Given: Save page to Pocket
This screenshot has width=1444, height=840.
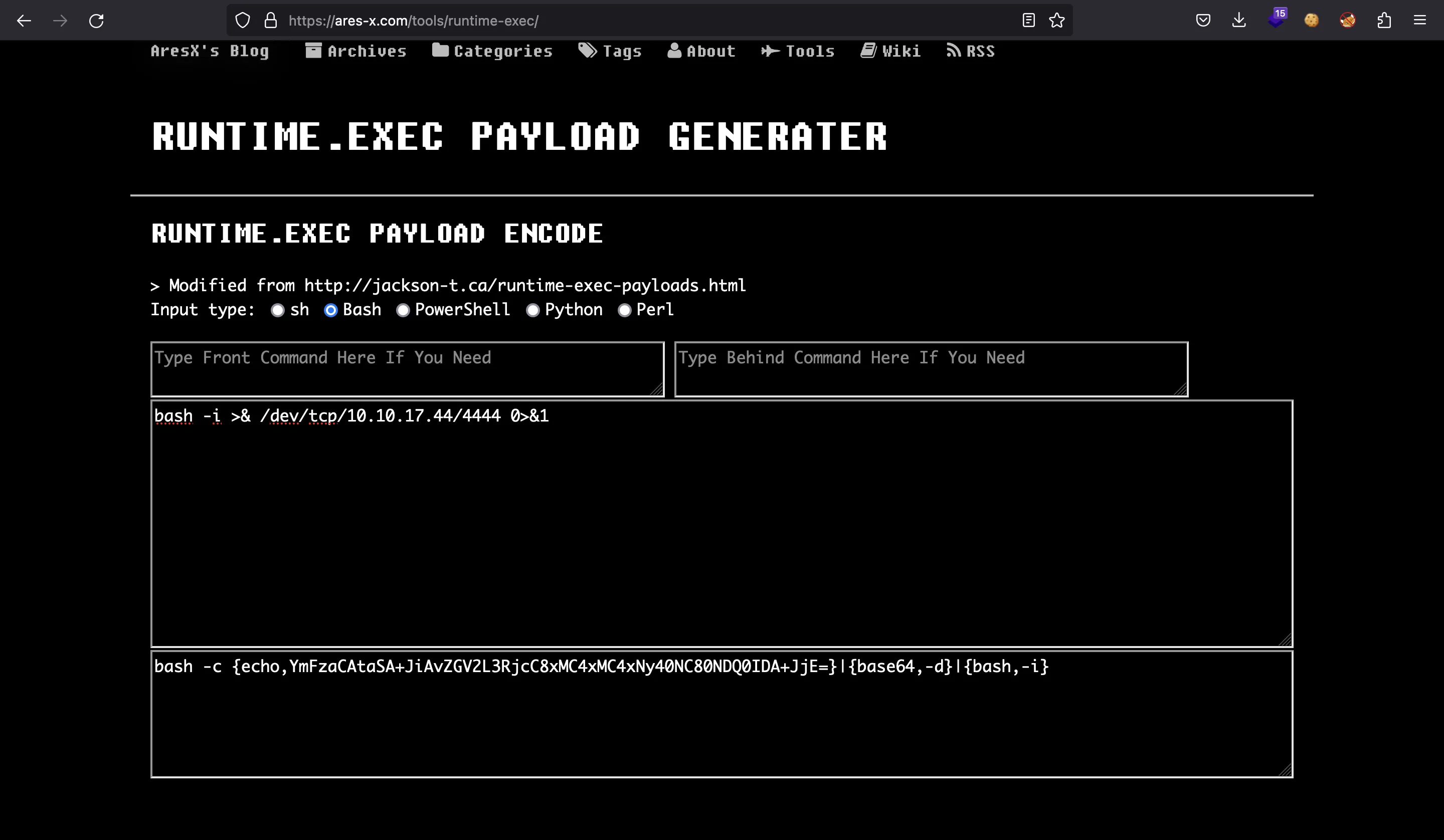Looking at the screenshot, I should [x=1203, y=21].
